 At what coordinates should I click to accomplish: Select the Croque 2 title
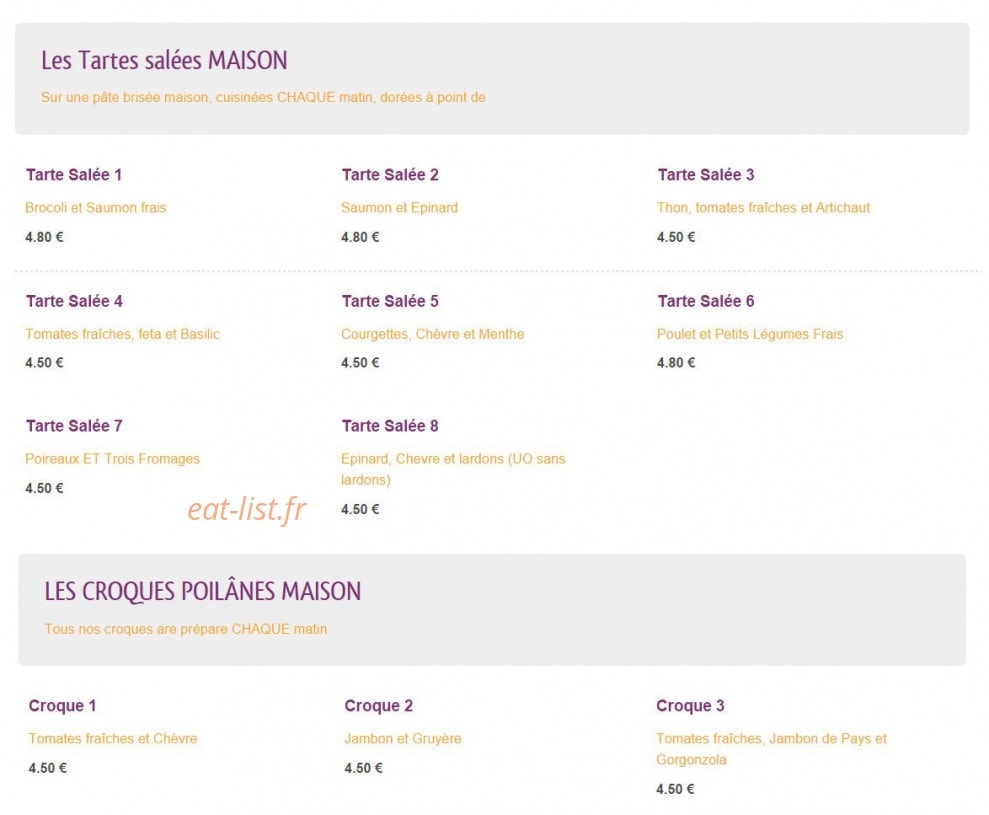coord(378,706)
